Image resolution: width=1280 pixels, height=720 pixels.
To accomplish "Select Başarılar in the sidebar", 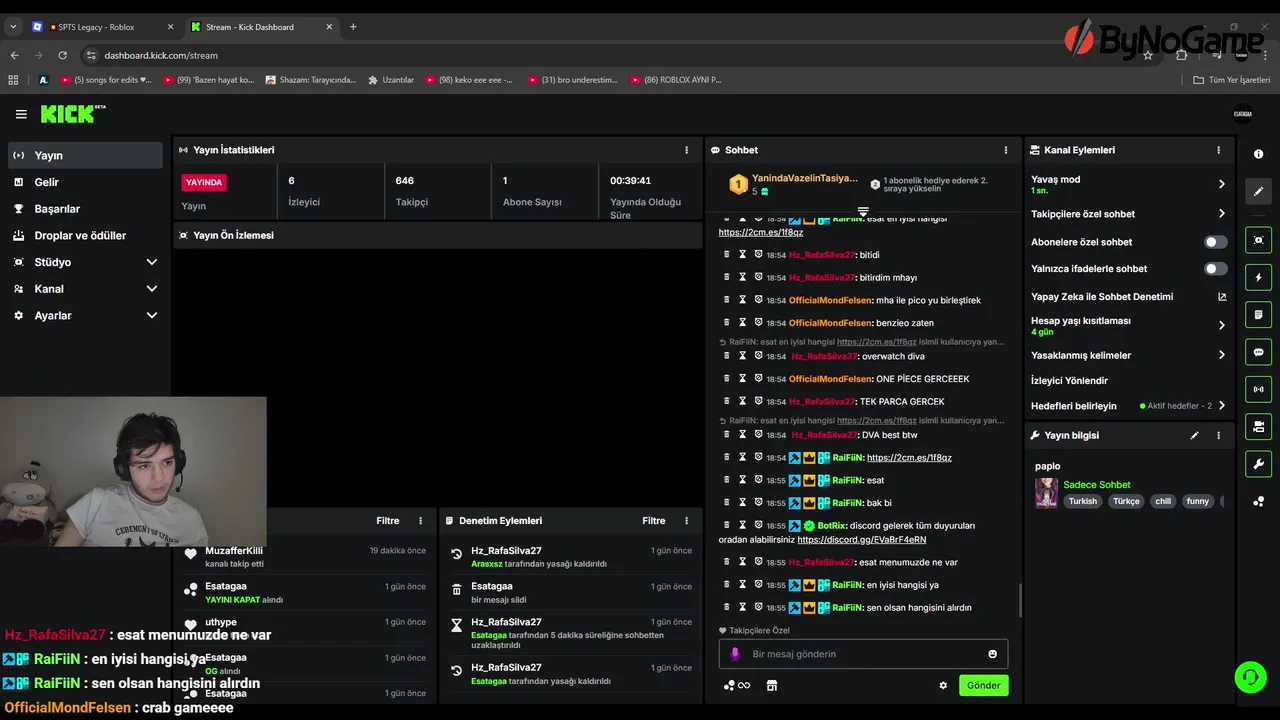I will [x=85, y=209].
